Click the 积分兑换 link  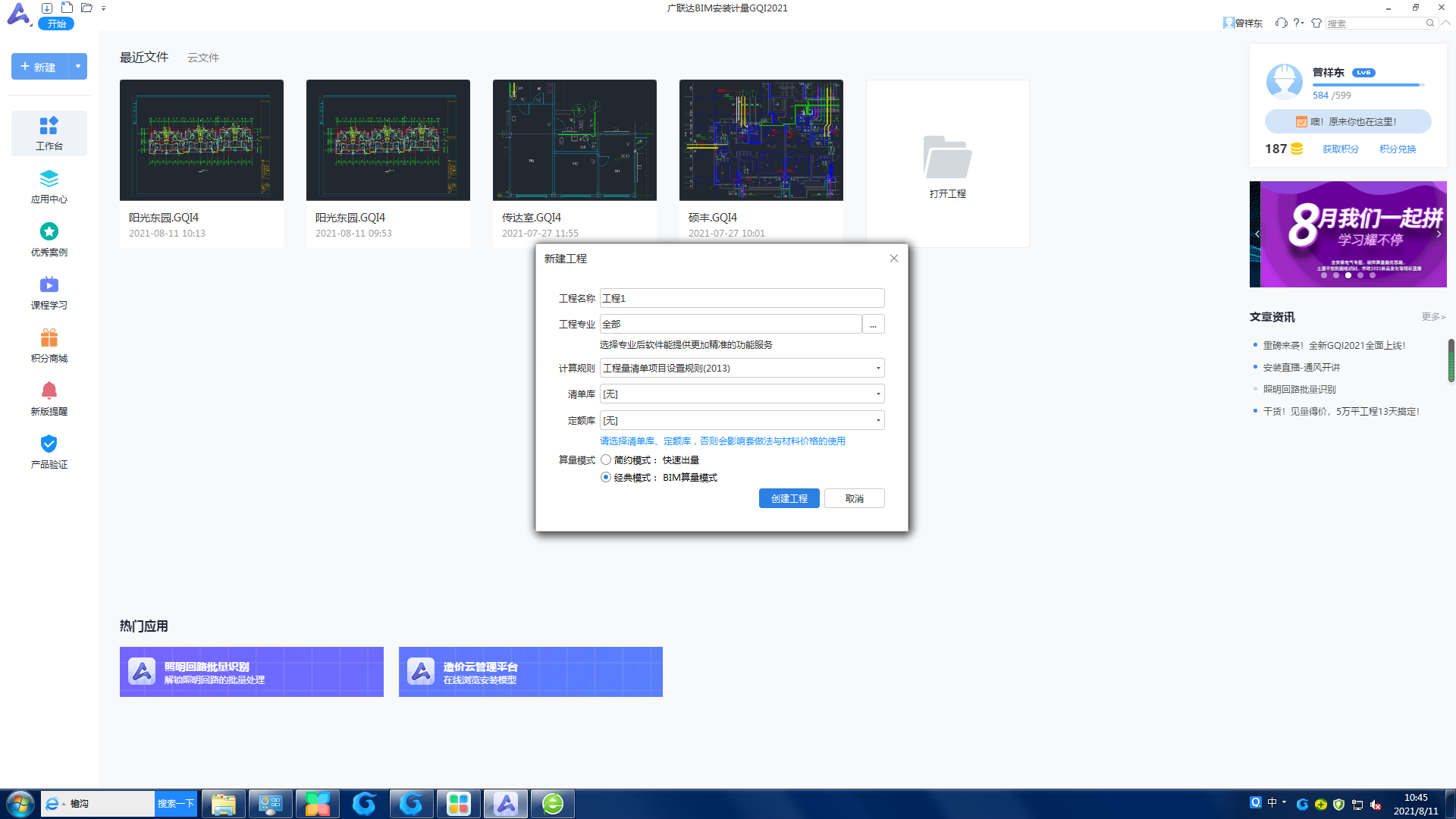(1398, 149)
